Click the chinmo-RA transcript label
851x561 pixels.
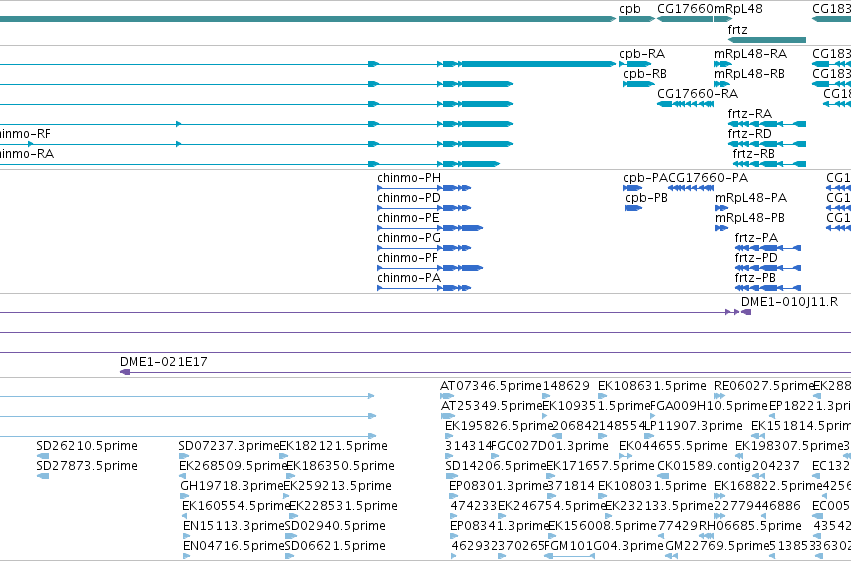coord(27,154)
